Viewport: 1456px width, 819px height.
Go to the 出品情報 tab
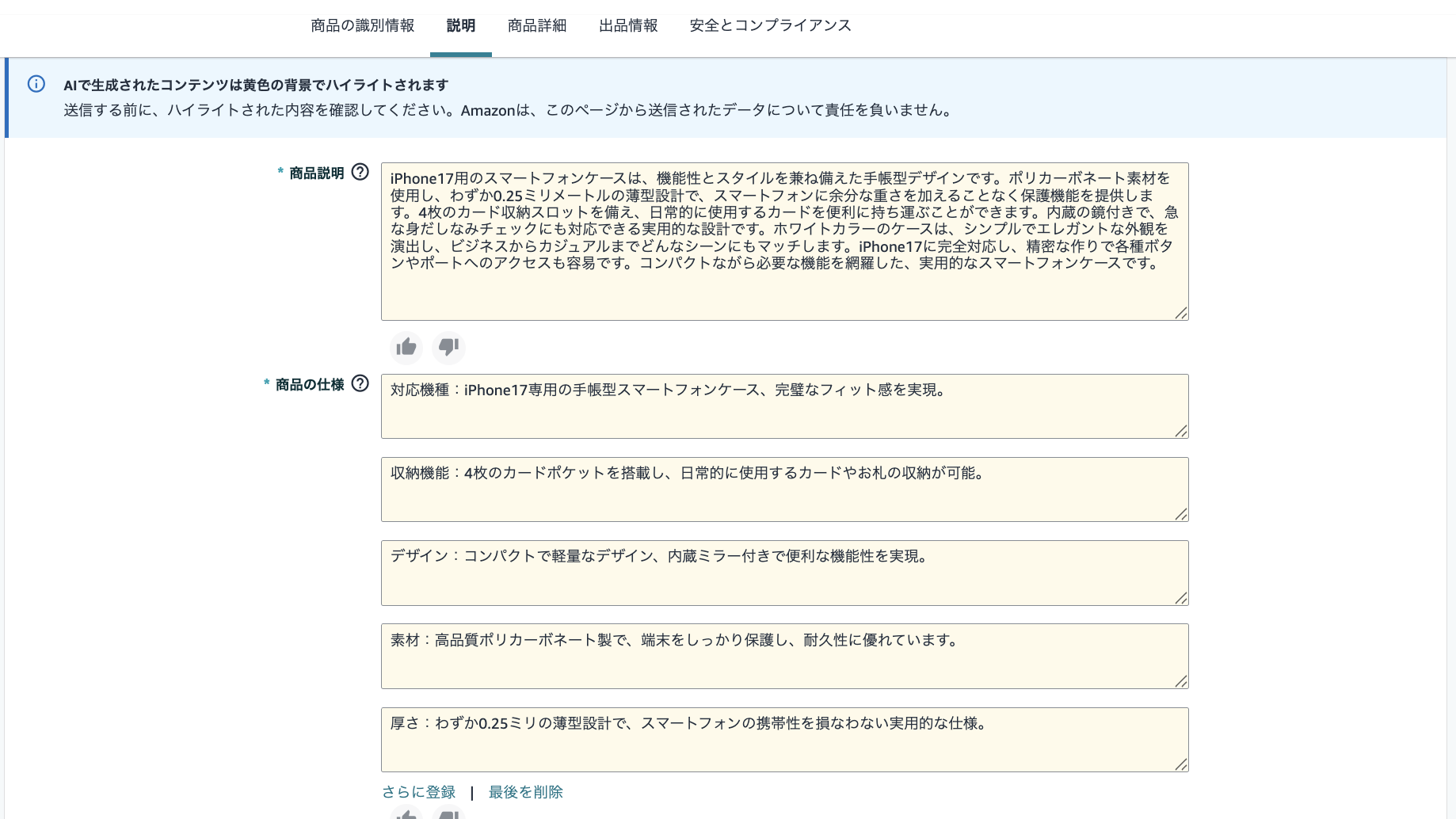pyautogui.click(x=627, y=25)
